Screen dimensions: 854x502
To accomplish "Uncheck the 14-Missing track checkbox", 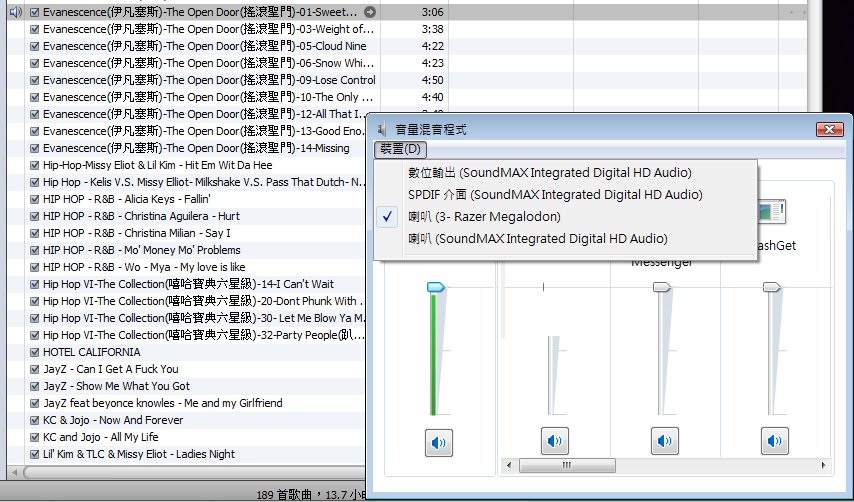I will click(35, 148).
